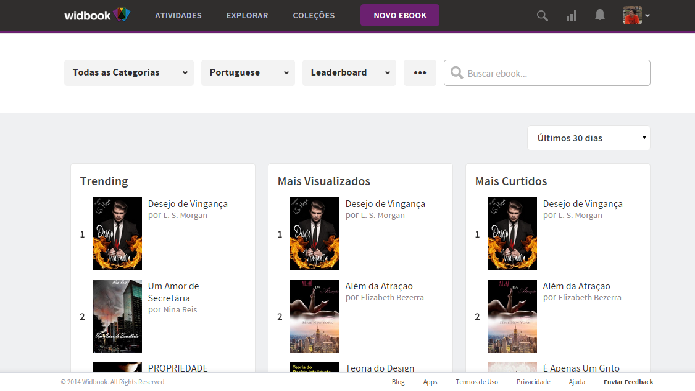Open Desejo de Vingança cover in Mais Curtidos
This screenshot has height=391, width=695.
512,233
